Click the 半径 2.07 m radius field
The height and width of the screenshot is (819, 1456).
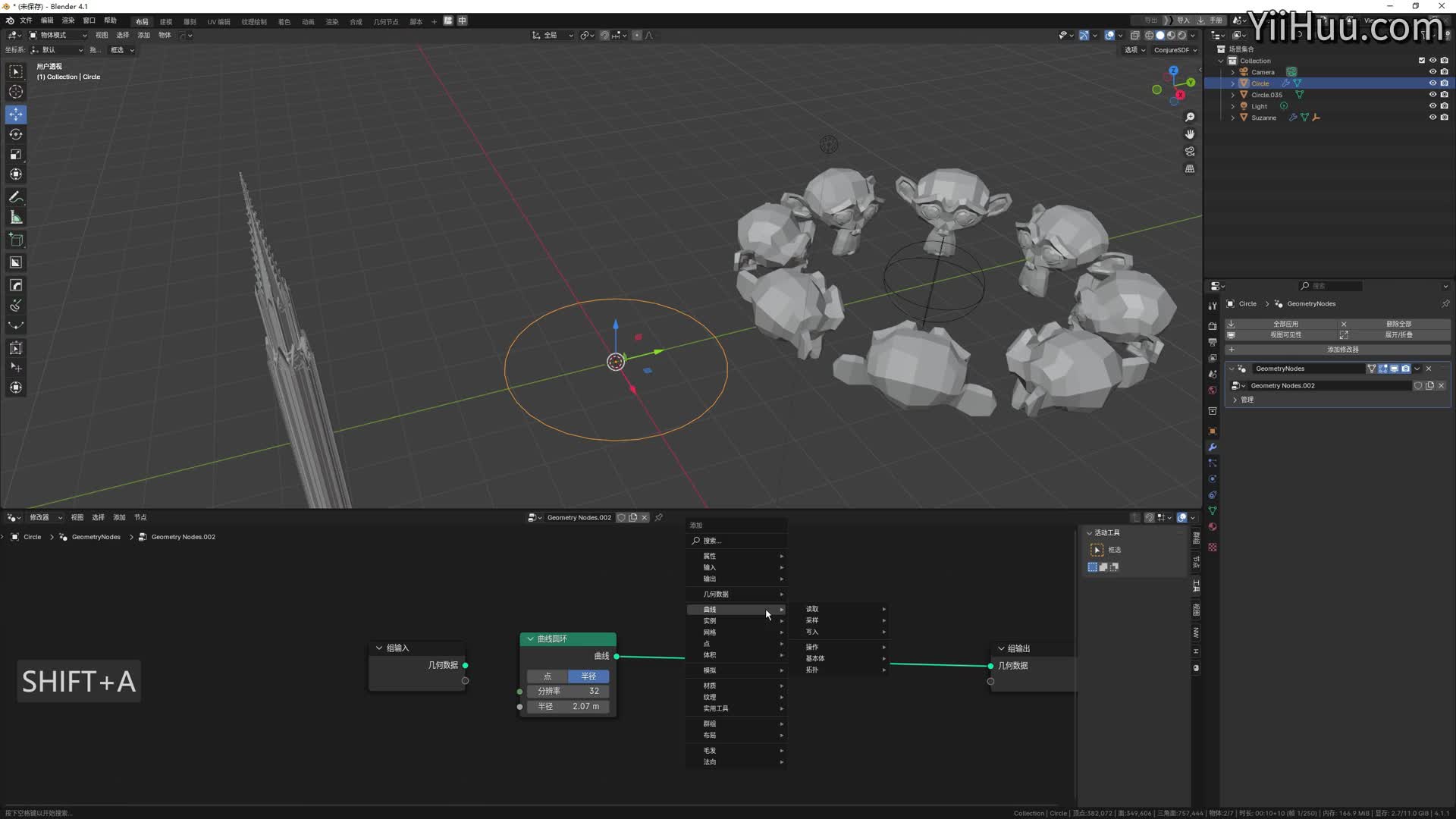(x=569, y=706)
